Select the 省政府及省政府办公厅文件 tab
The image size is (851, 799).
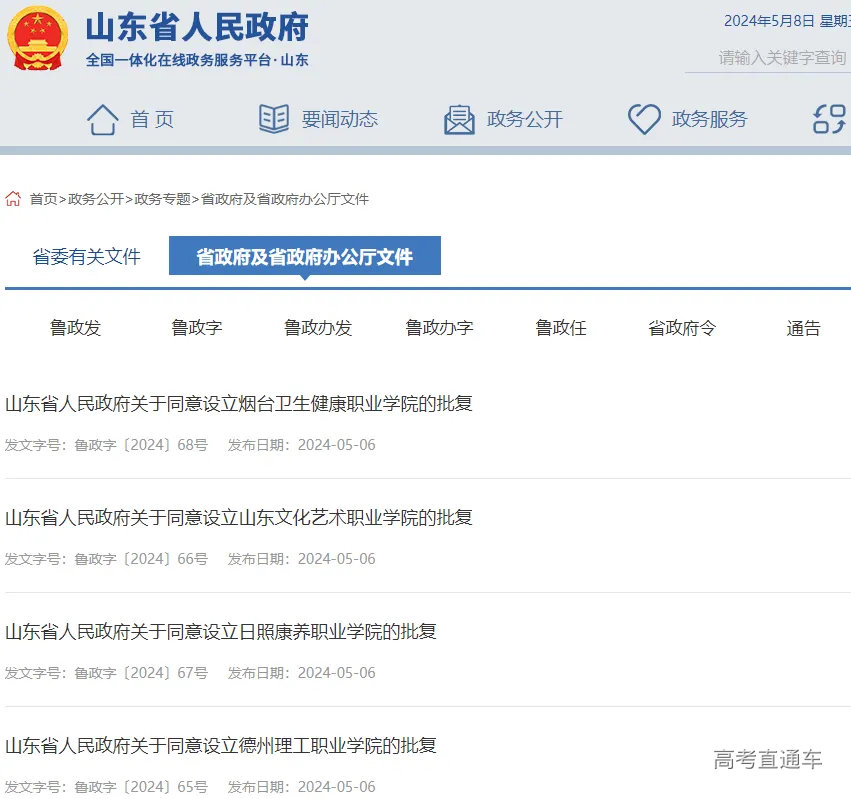(304, 257)
